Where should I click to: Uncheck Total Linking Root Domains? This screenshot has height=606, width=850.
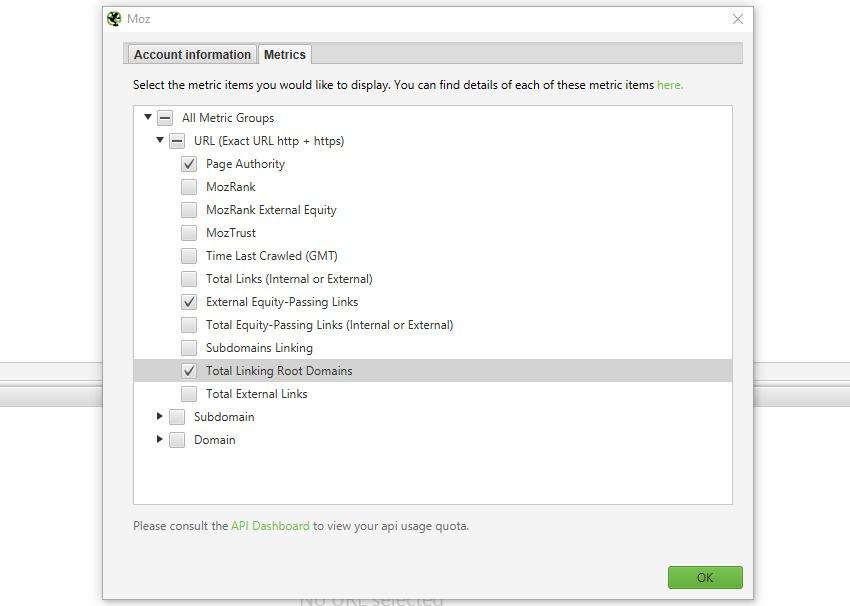[189, 371]
